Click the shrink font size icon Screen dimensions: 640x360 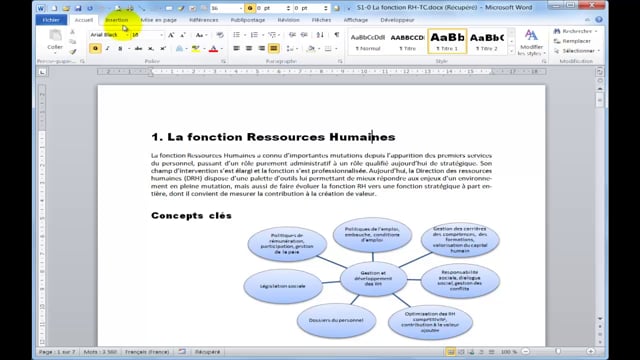tap(183, 35)
